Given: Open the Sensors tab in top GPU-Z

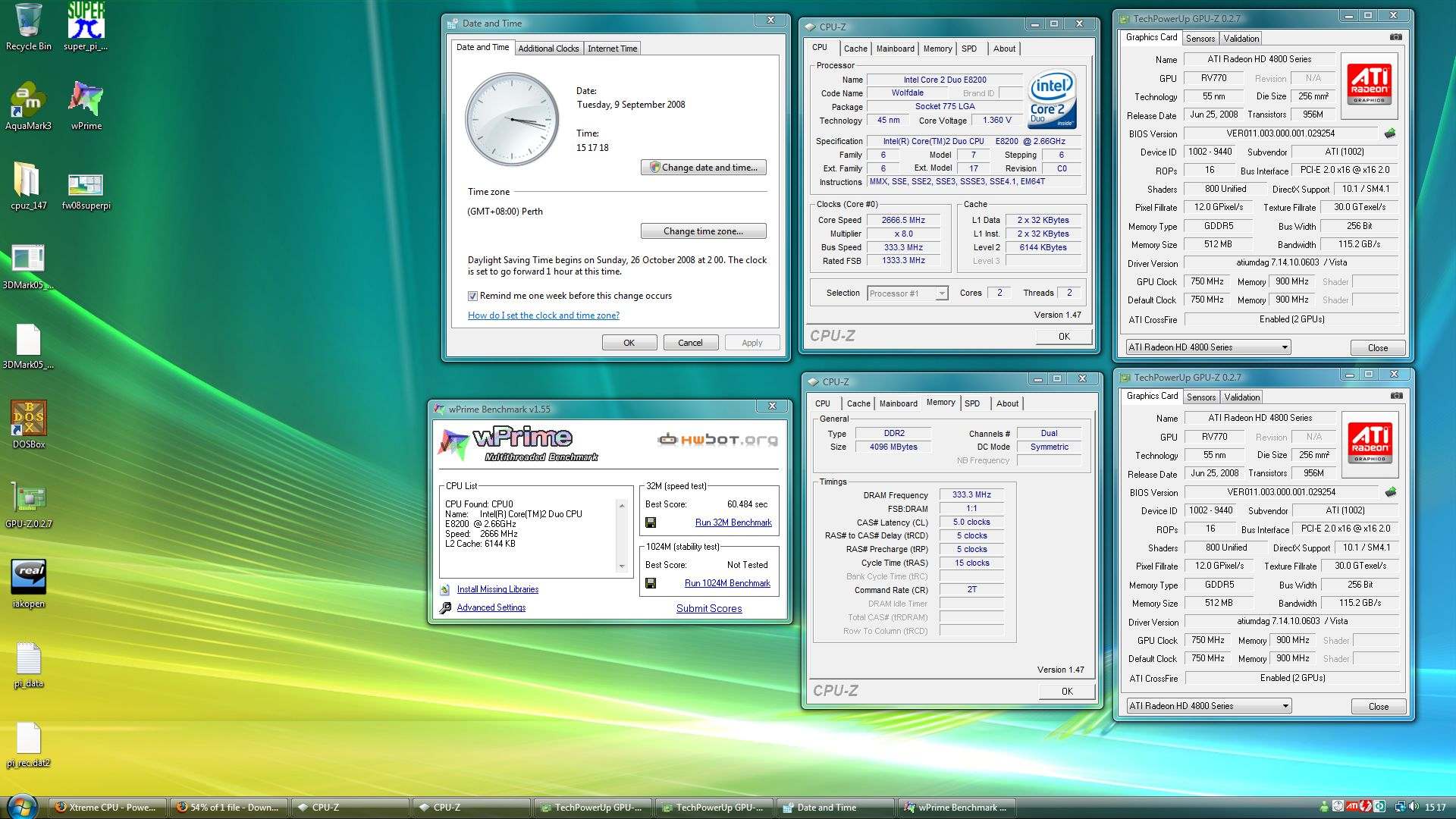Looking at the screenshot, I should pyautogui.click(x=1200, y=39).
